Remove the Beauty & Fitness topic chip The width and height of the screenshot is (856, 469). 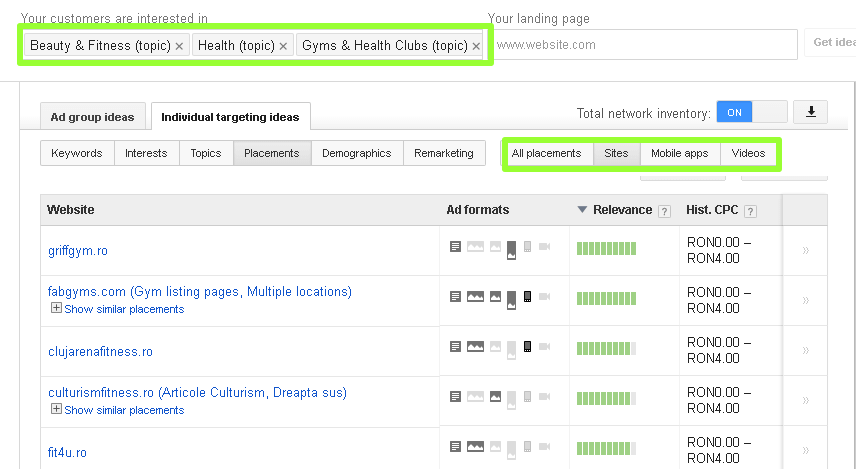pyautogui.click(x=179, y=46)
